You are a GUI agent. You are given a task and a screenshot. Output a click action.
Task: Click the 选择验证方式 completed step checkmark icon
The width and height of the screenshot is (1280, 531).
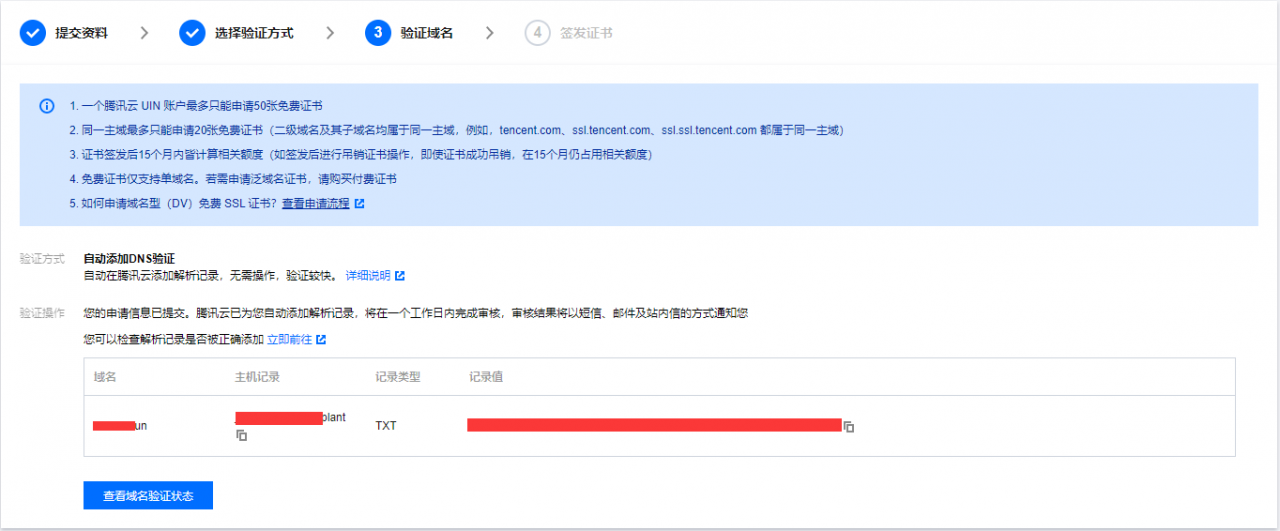click(192, 33)
